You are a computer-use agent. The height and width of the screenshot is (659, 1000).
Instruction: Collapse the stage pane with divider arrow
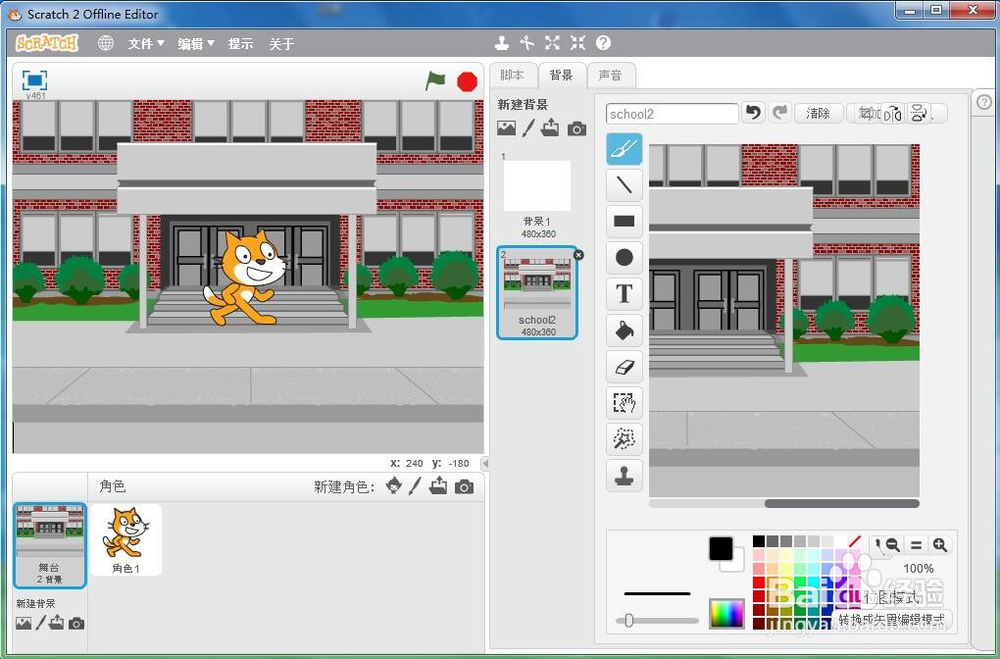[x=485, y=463]
